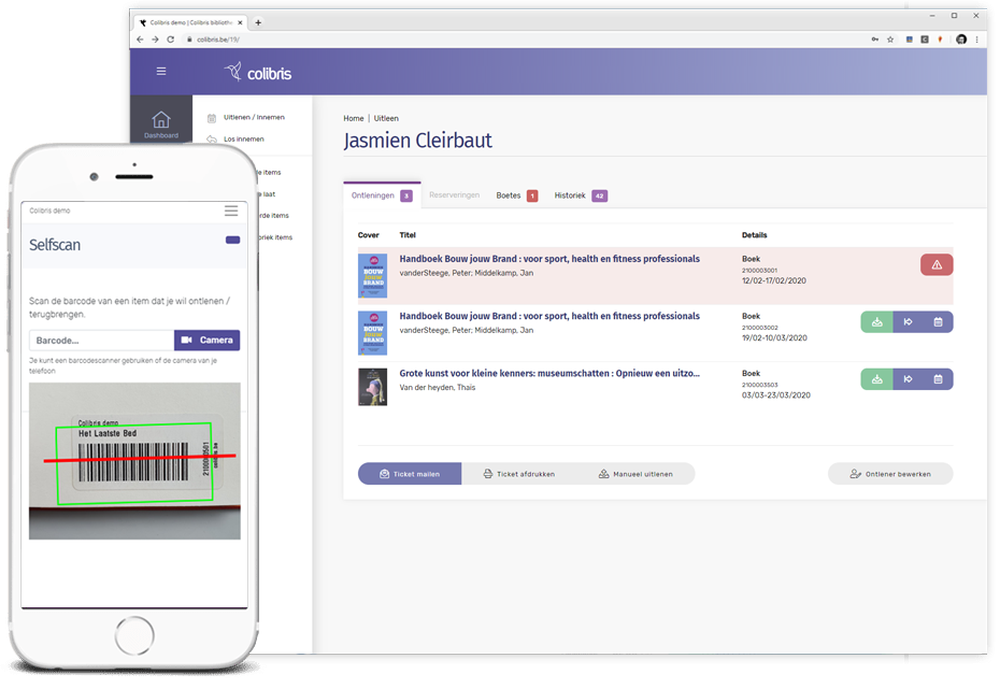Bookmark the page with the star icon
Image resolution: width=1000 pixels, height=678 pixels.
click(890, 40)
